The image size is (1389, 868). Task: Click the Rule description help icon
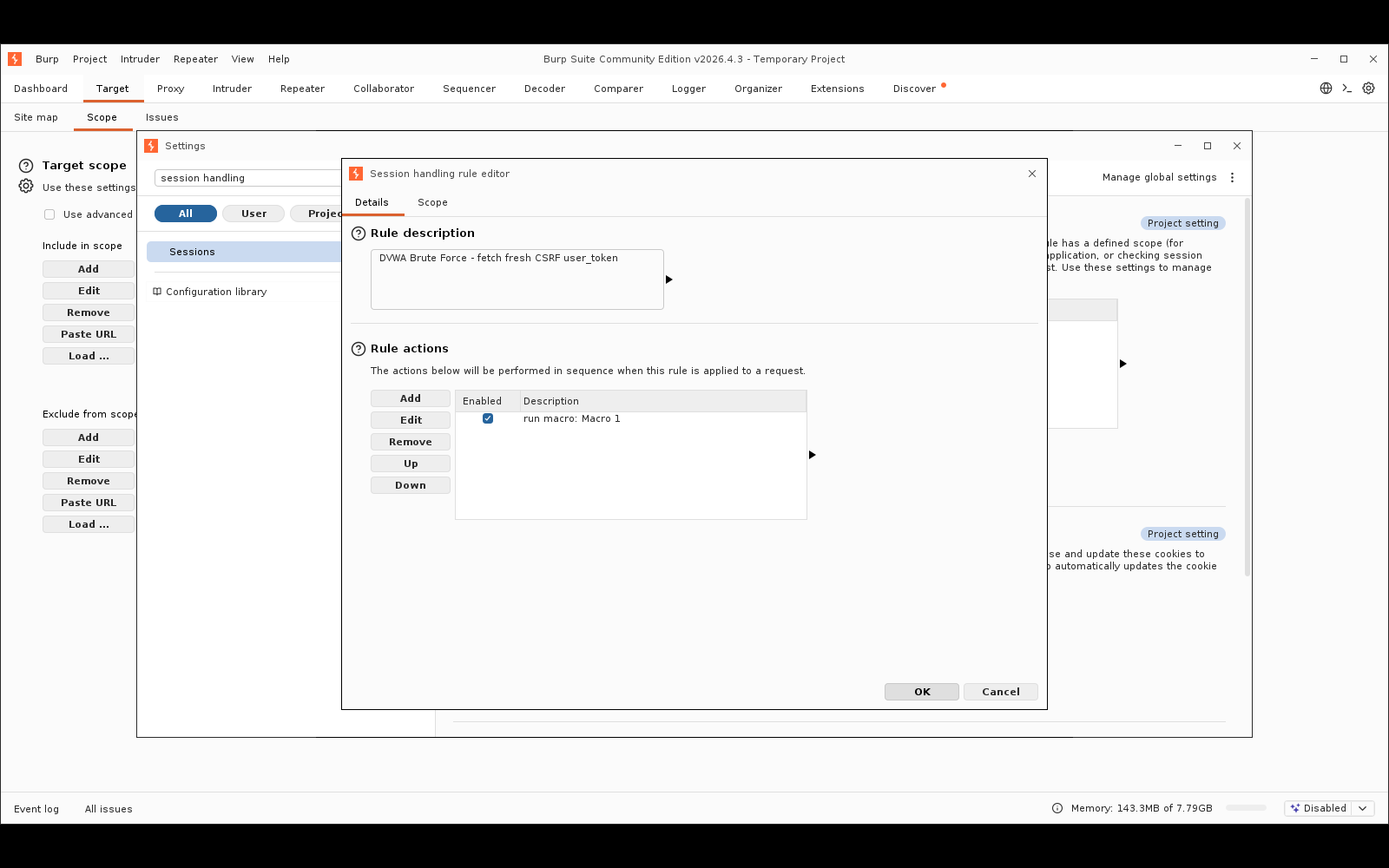coord(359,233)
